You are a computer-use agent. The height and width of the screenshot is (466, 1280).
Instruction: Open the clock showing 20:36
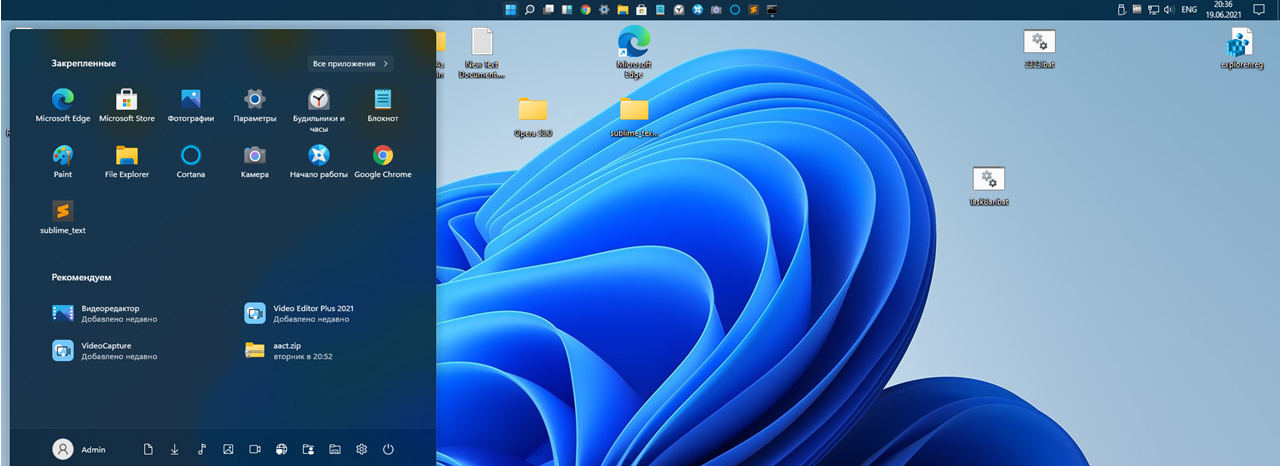coord(1223,10)
